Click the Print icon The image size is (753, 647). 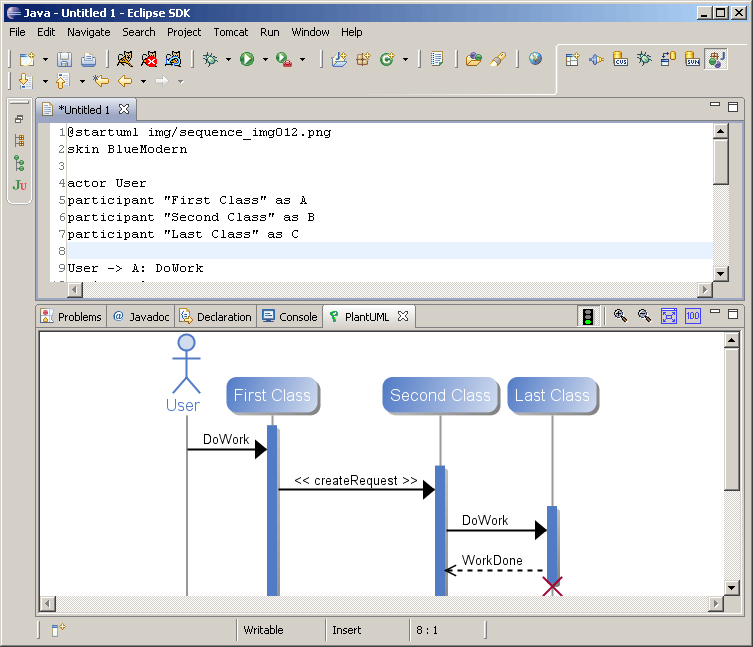pyautogui.click(x=88, y=60)
